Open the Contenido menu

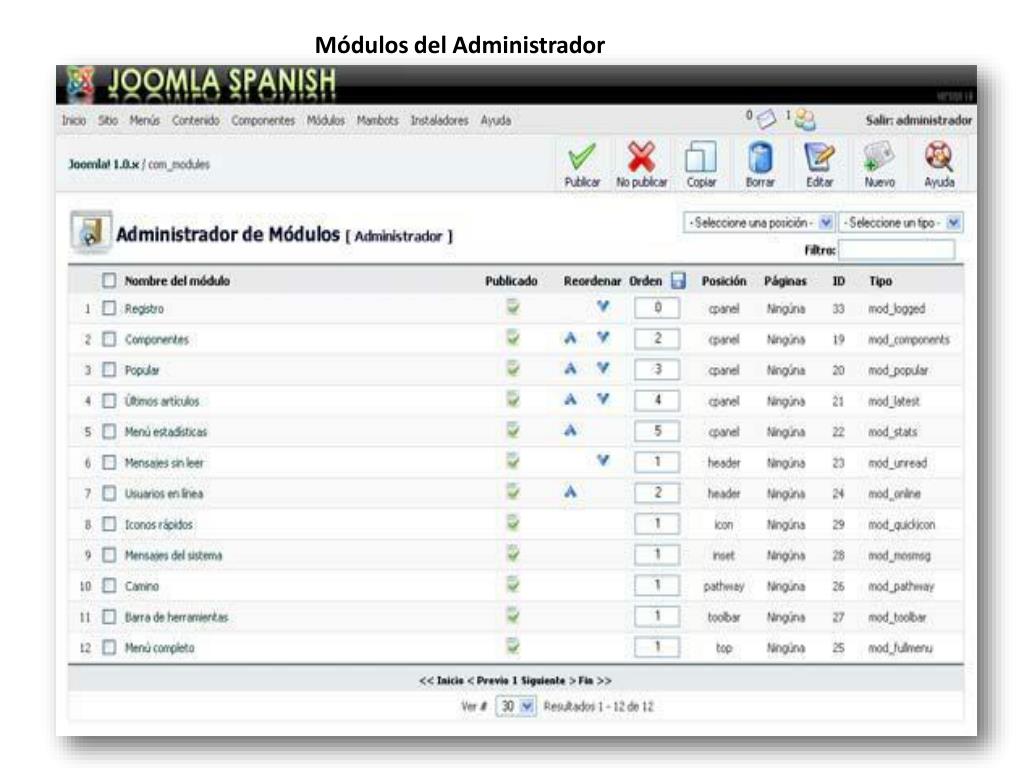click(x=195, y=120)
